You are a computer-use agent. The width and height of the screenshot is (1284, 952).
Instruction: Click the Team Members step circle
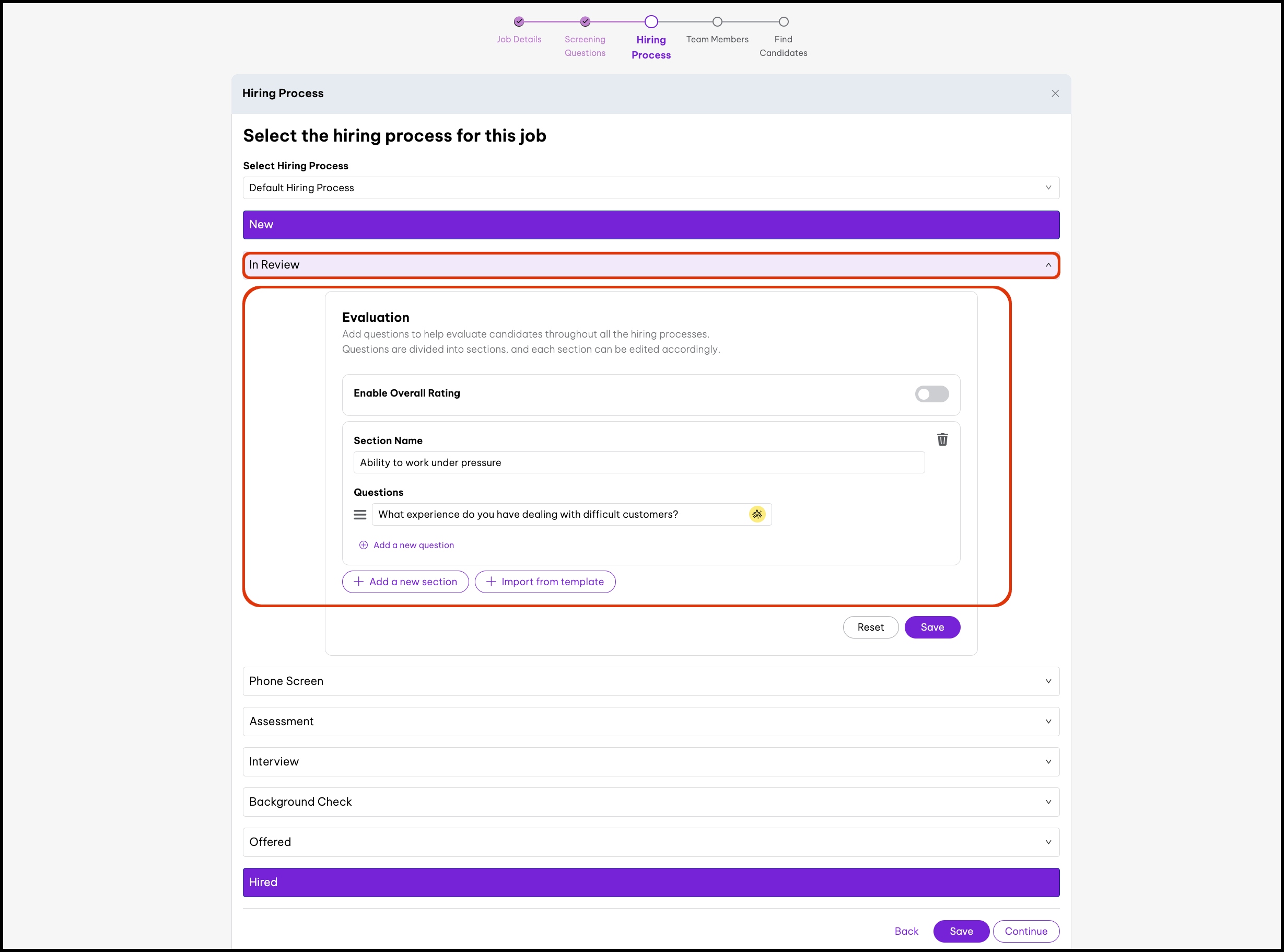[x=717, y=22]
